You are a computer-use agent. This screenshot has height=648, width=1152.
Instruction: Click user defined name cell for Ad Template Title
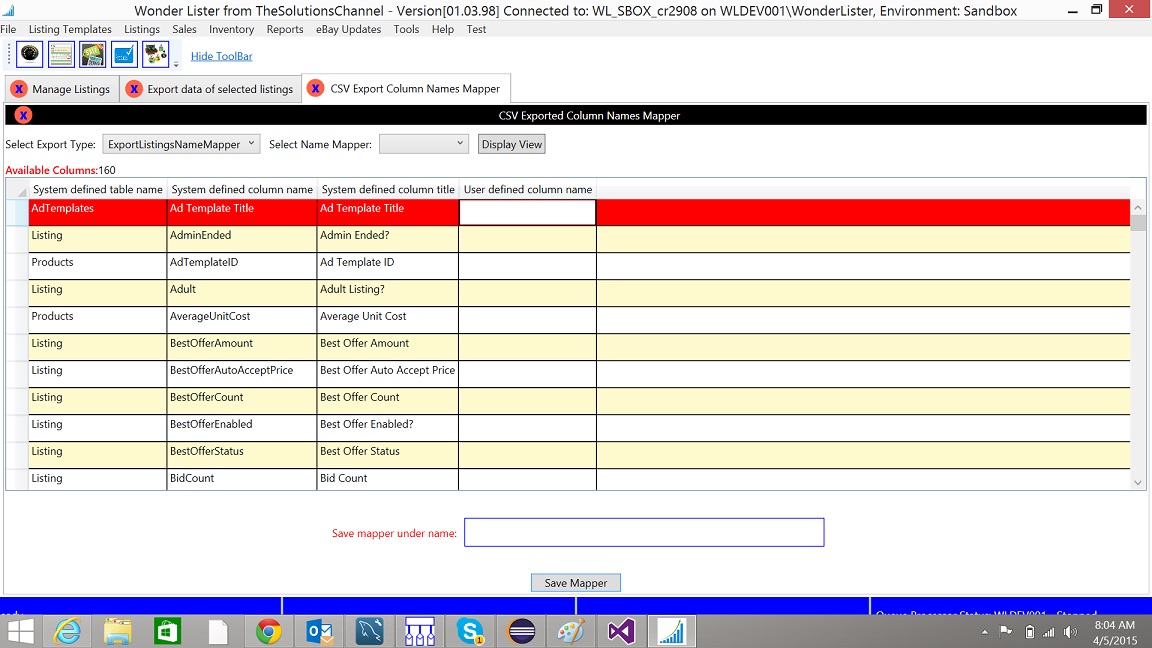coord(528,212)
